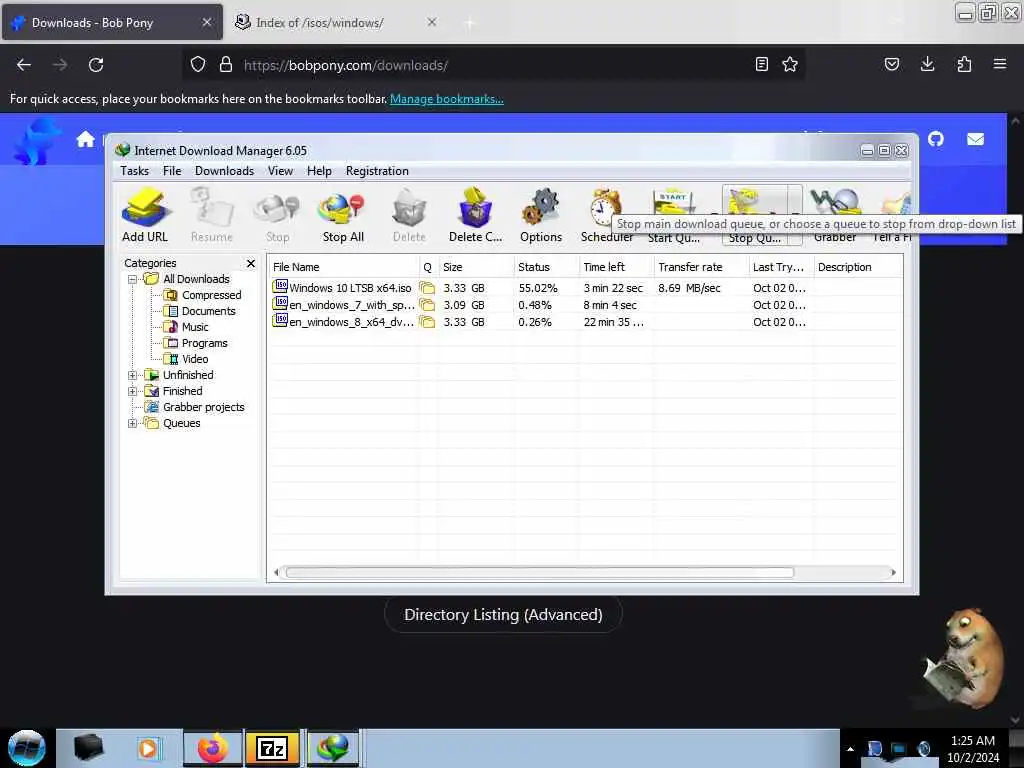Click the Stop All toolbar icon

click(x=343, y=215)
